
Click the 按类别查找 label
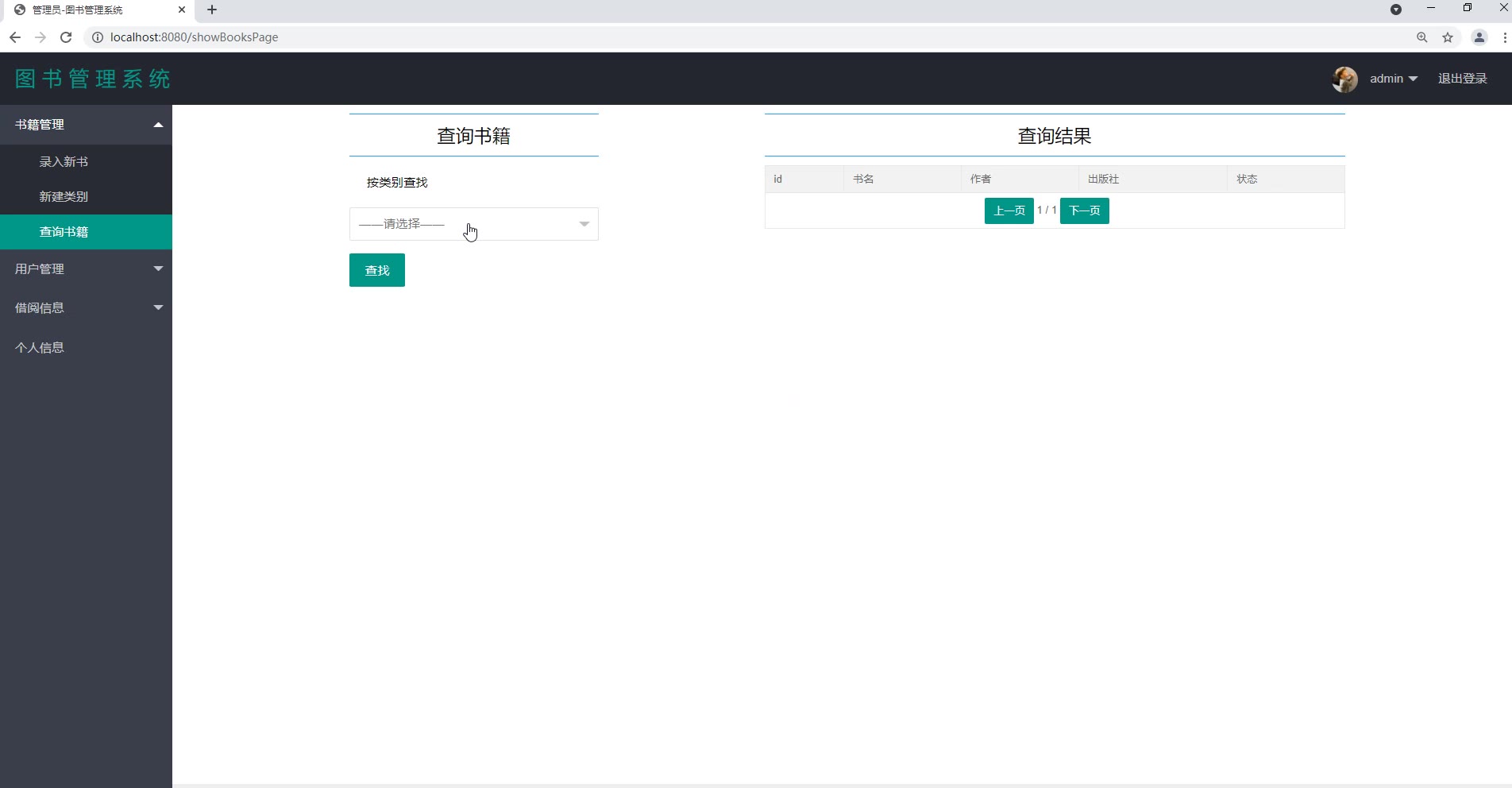397,183
